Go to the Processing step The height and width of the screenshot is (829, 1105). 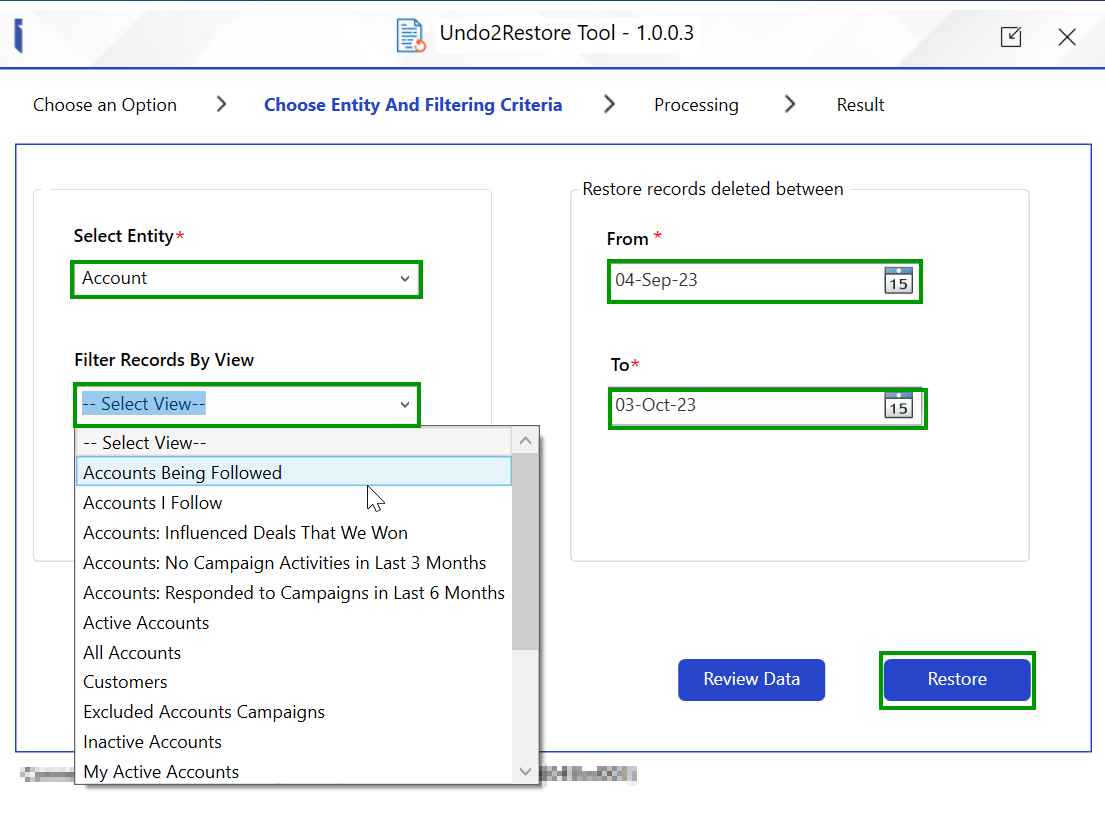(696, 105)
